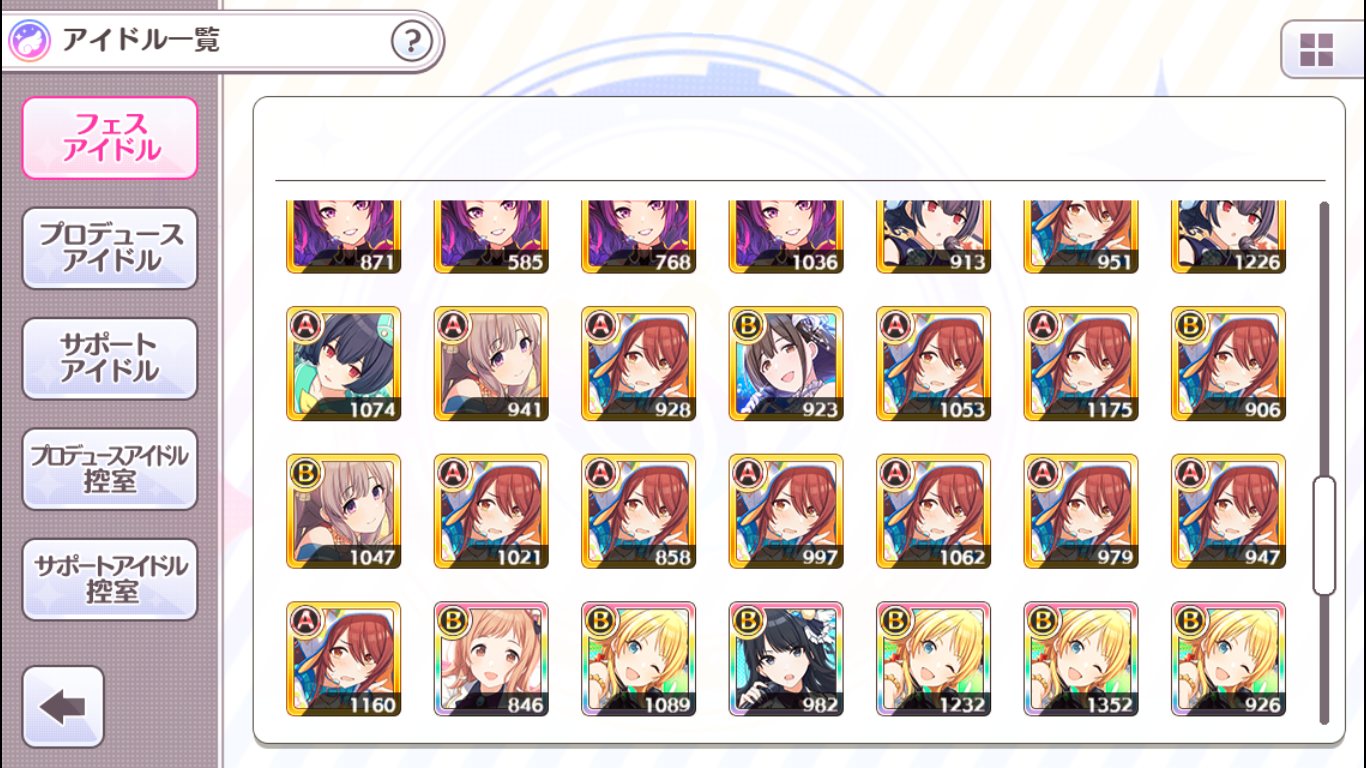Click the round icon beside アイドル一覧 title

pos(29,41)
